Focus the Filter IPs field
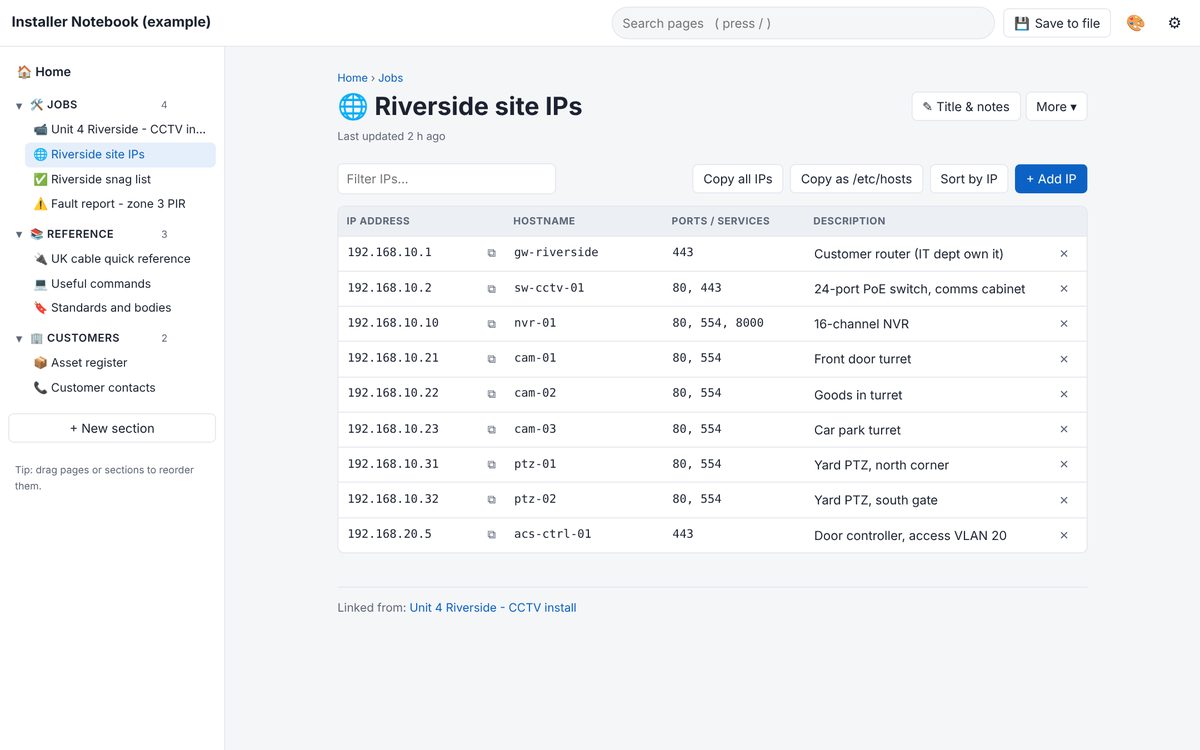This screenshot has width=1200, height=750. (x=446, y=179)
